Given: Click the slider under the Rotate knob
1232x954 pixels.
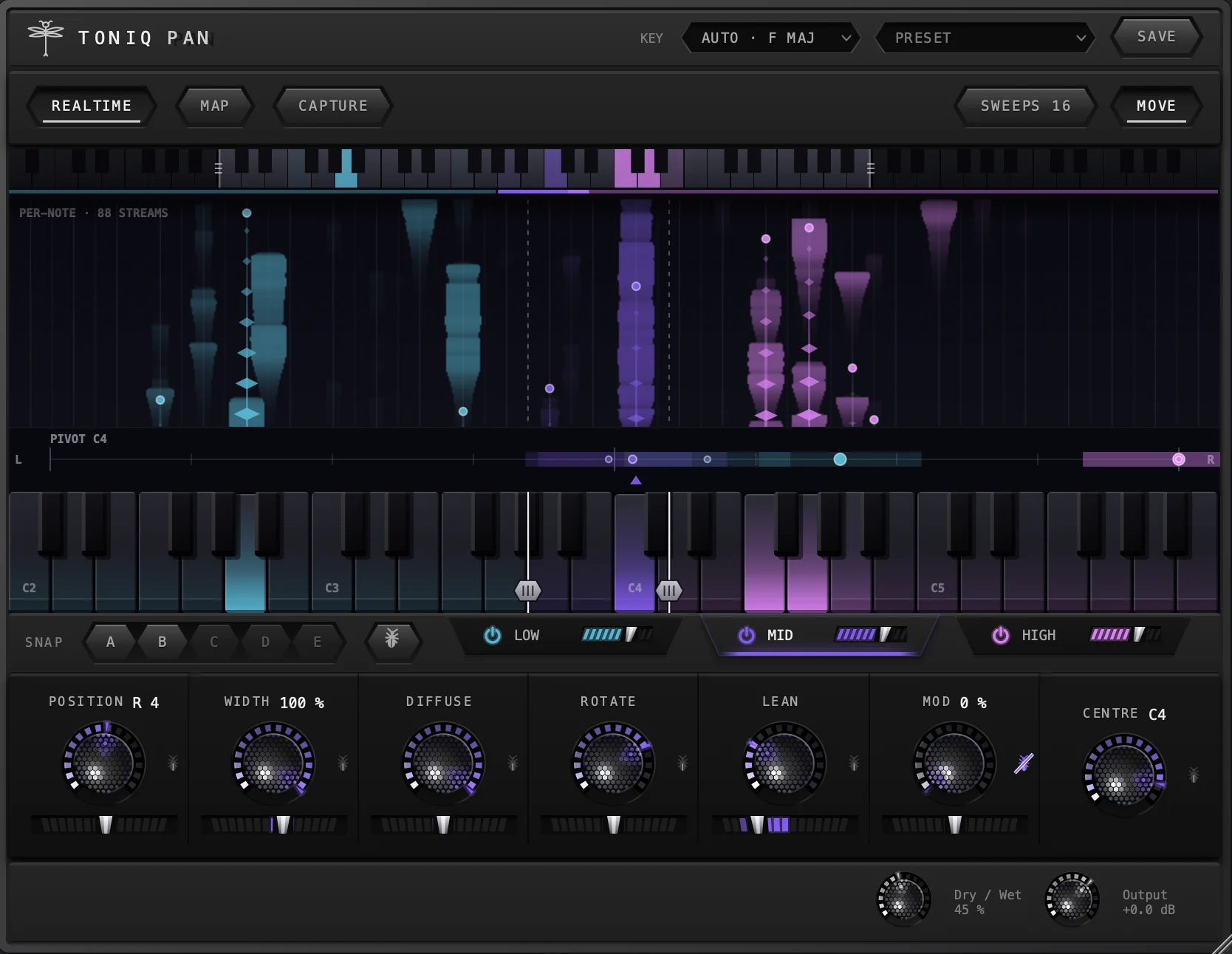Looking at the screenshot, I should 614,825.
